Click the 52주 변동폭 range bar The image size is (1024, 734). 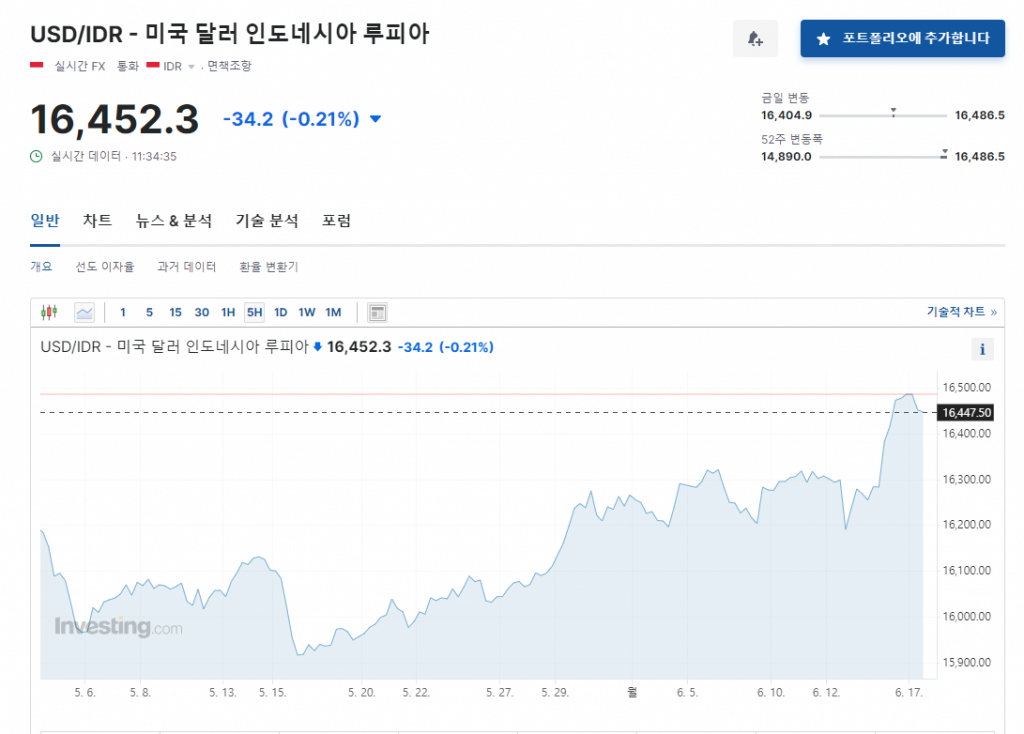pos(882,156)
